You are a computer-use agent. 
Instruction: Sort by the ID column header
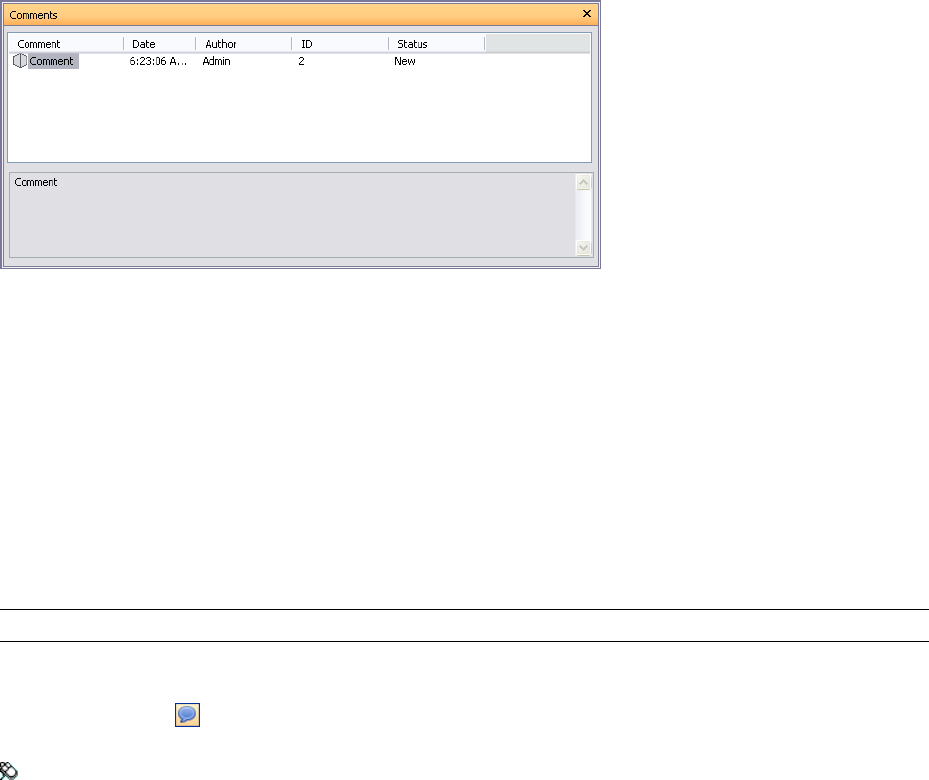point(340,44)
